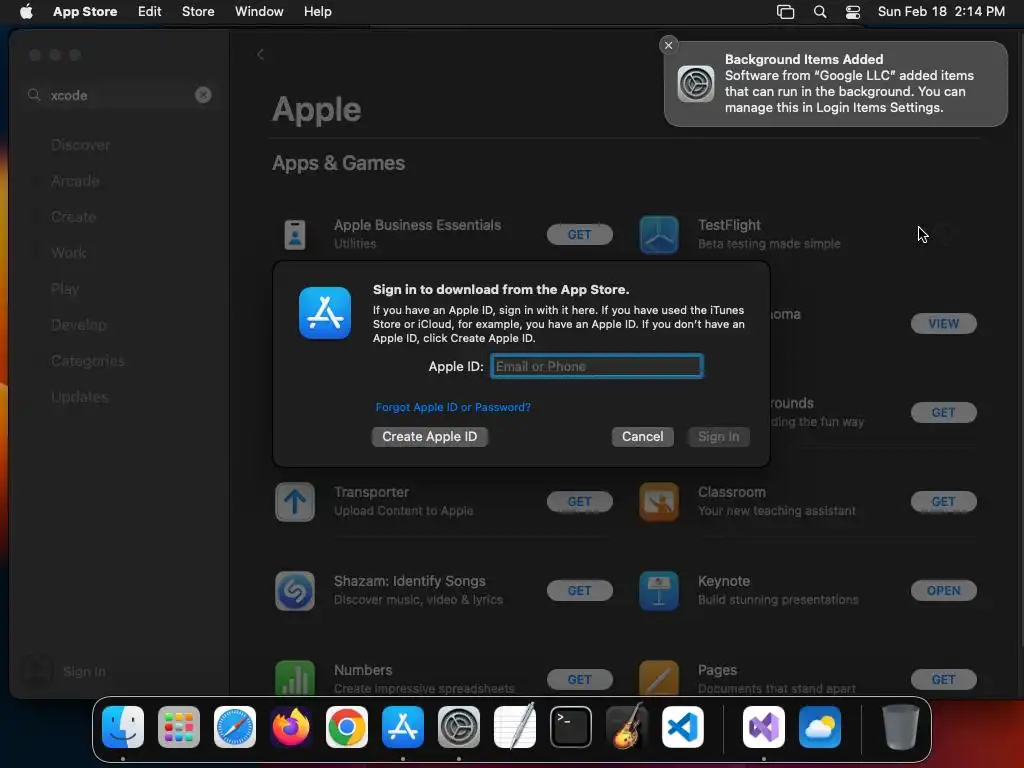Click GET for Transporter
Screen dimensions: 1024x768
pos(579,502)
